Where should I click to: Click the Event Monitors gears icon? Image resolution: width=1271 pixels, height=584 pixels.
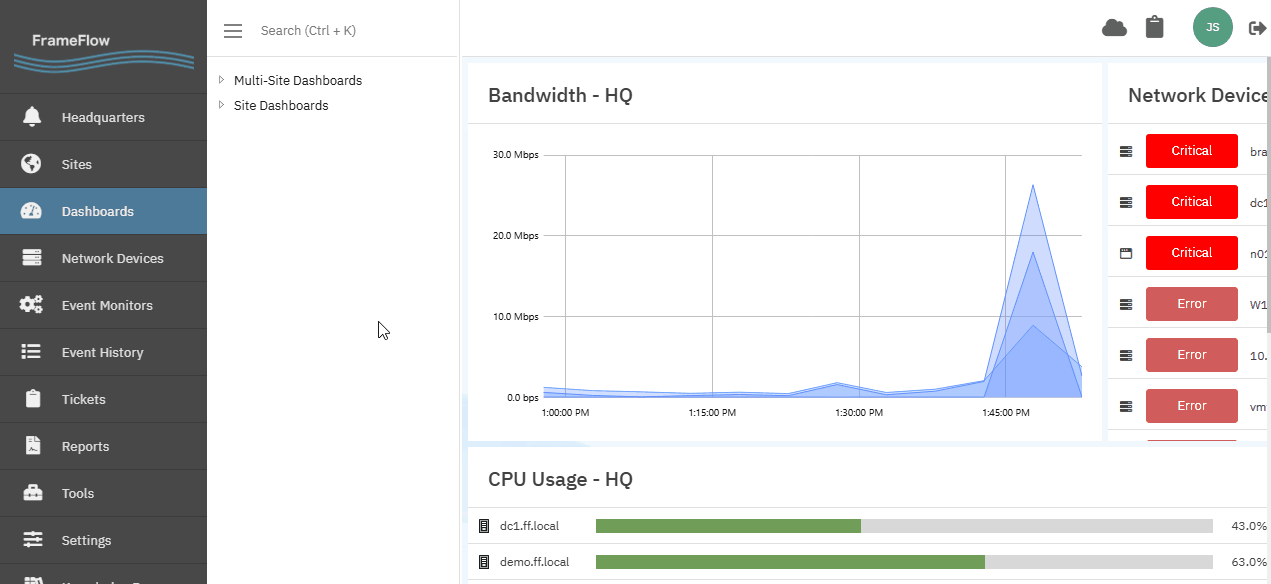tap(32, 305)
